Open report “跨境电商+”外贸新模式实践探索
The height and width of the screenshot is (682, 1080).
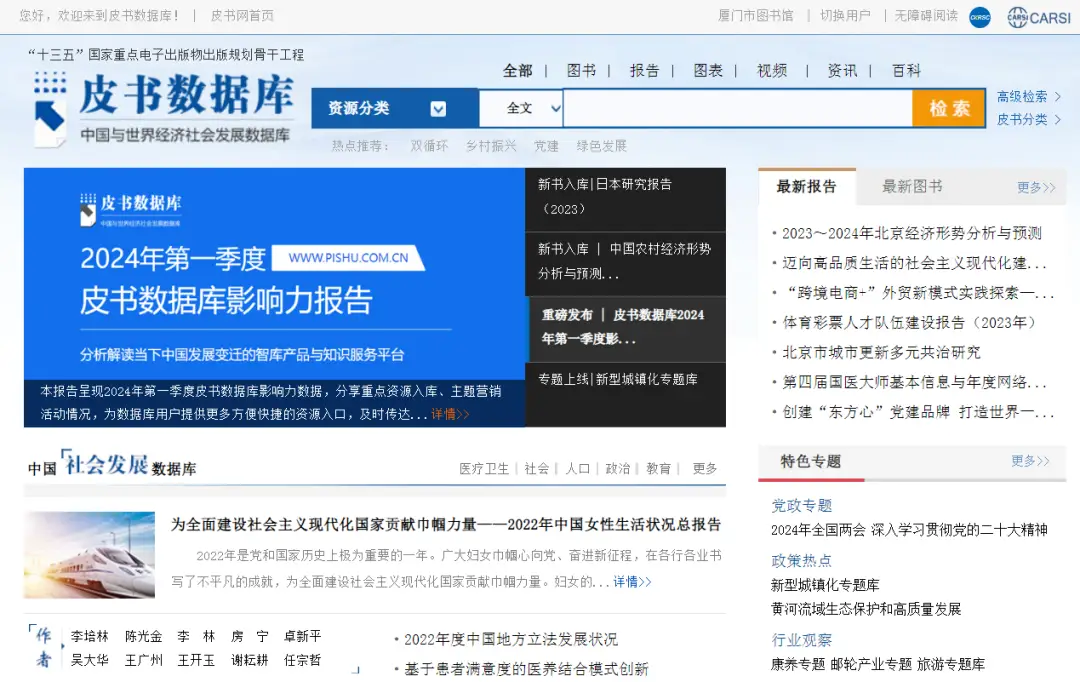[918, 293]
